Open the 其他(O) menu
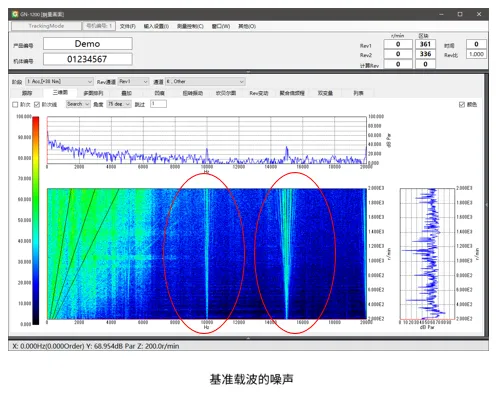The width and height of the screenshot is (501, 393). [x=247, y=26]
